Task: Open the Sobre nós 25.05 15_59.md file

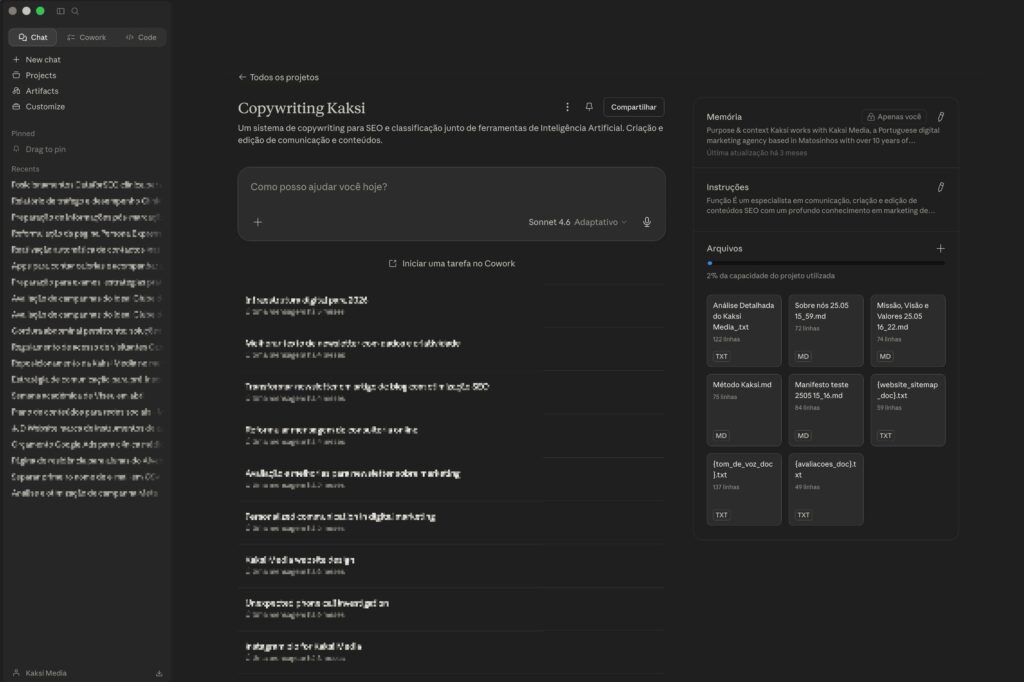Action: [826, 331]
